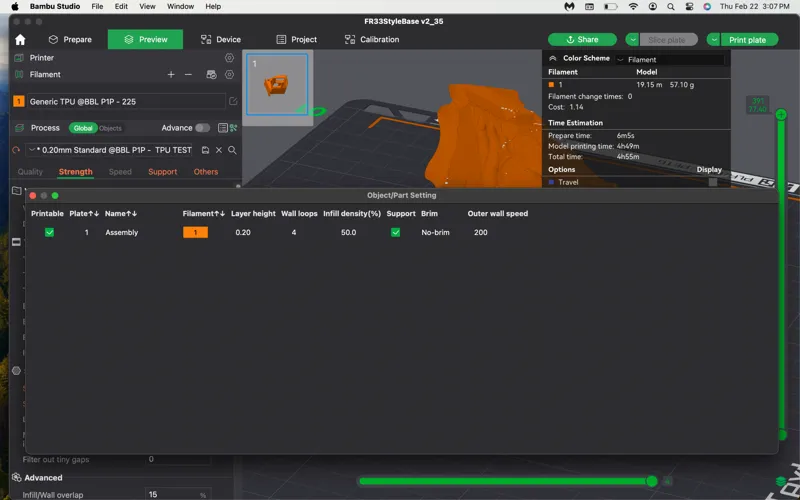The image size is (800, 500).
Task: Open the process preset dropdown
Action: click(110, 150)
